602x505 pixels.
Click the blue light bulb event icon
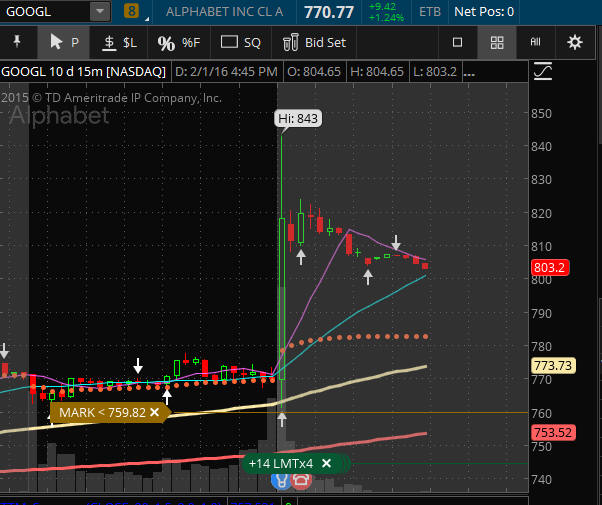coord(281,482)
